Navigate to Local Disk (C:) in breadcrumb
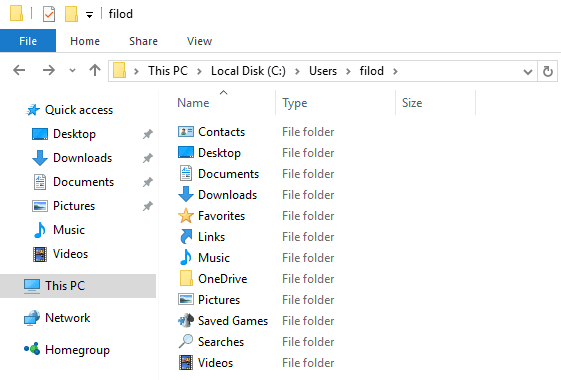Image resolution: width=561 pixels, height=380 pixels. (248, 71)
